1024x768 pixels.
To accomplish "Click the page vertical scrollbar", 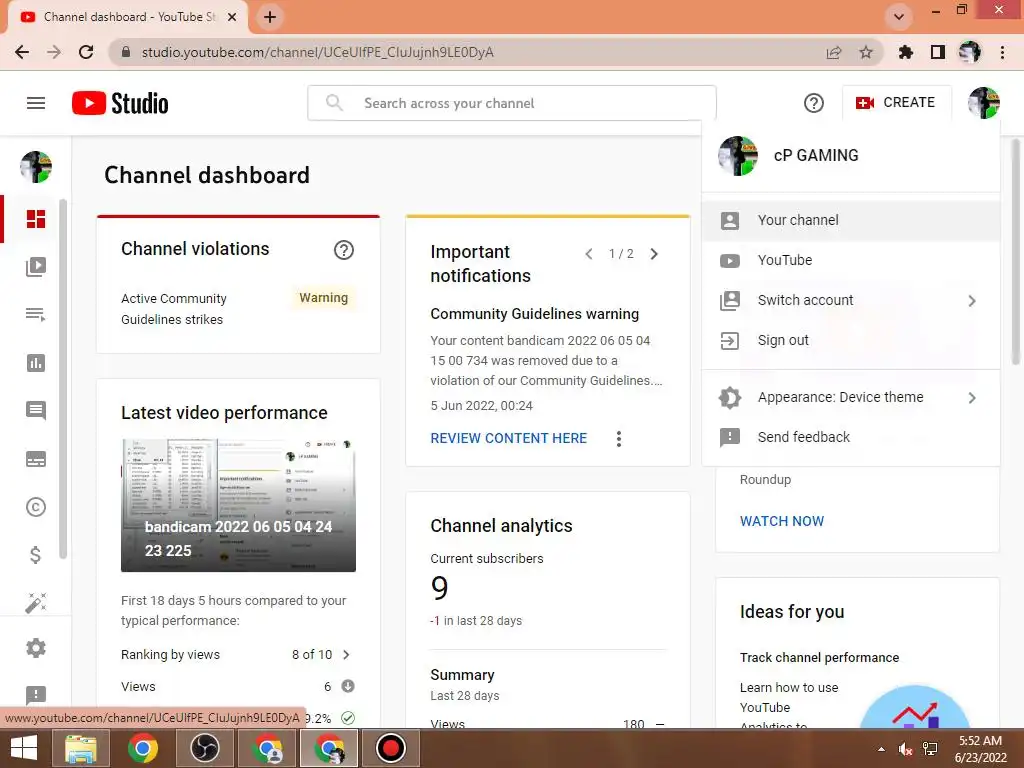I will pos(1016,251).
